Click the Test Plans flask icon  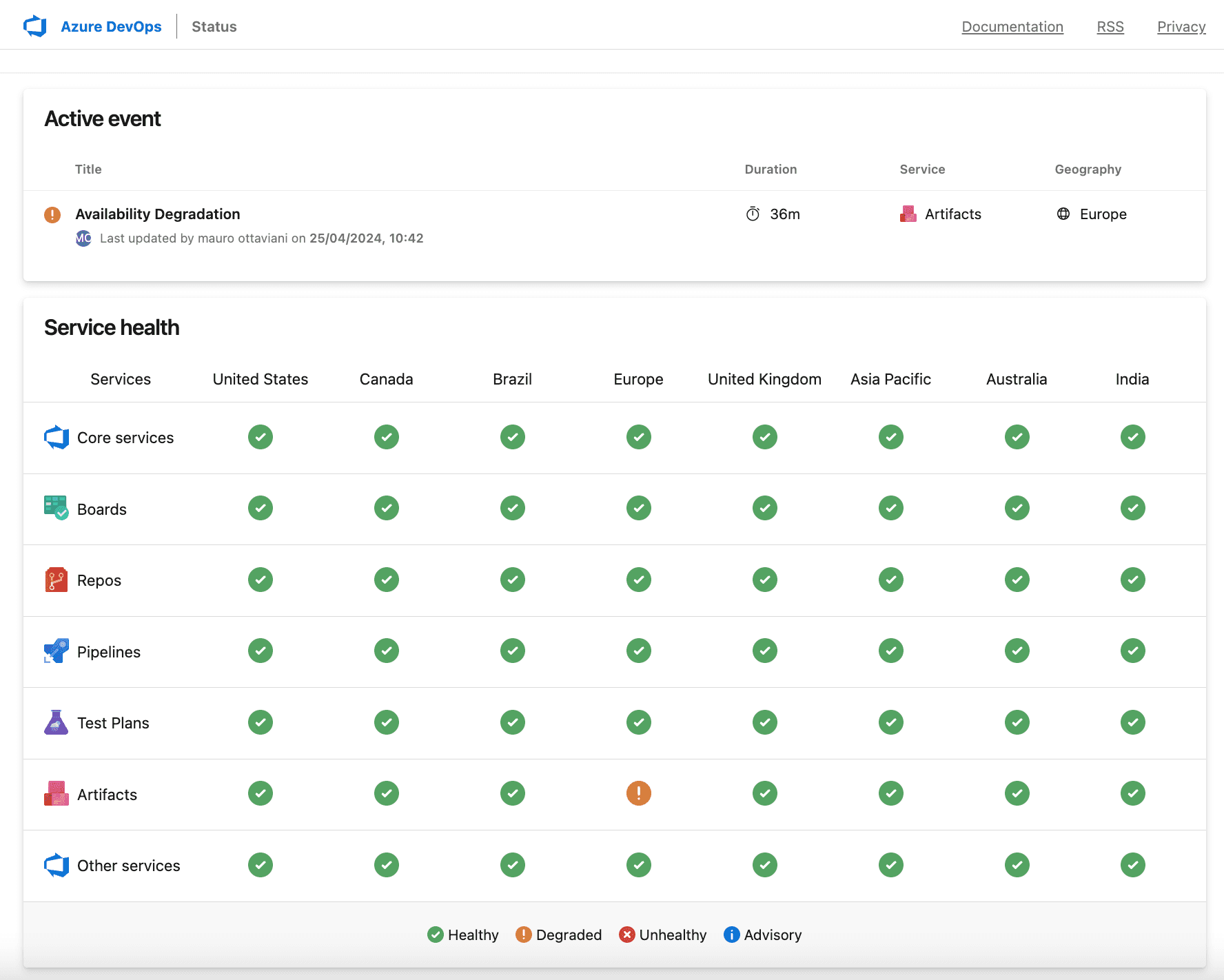[57, 722]
